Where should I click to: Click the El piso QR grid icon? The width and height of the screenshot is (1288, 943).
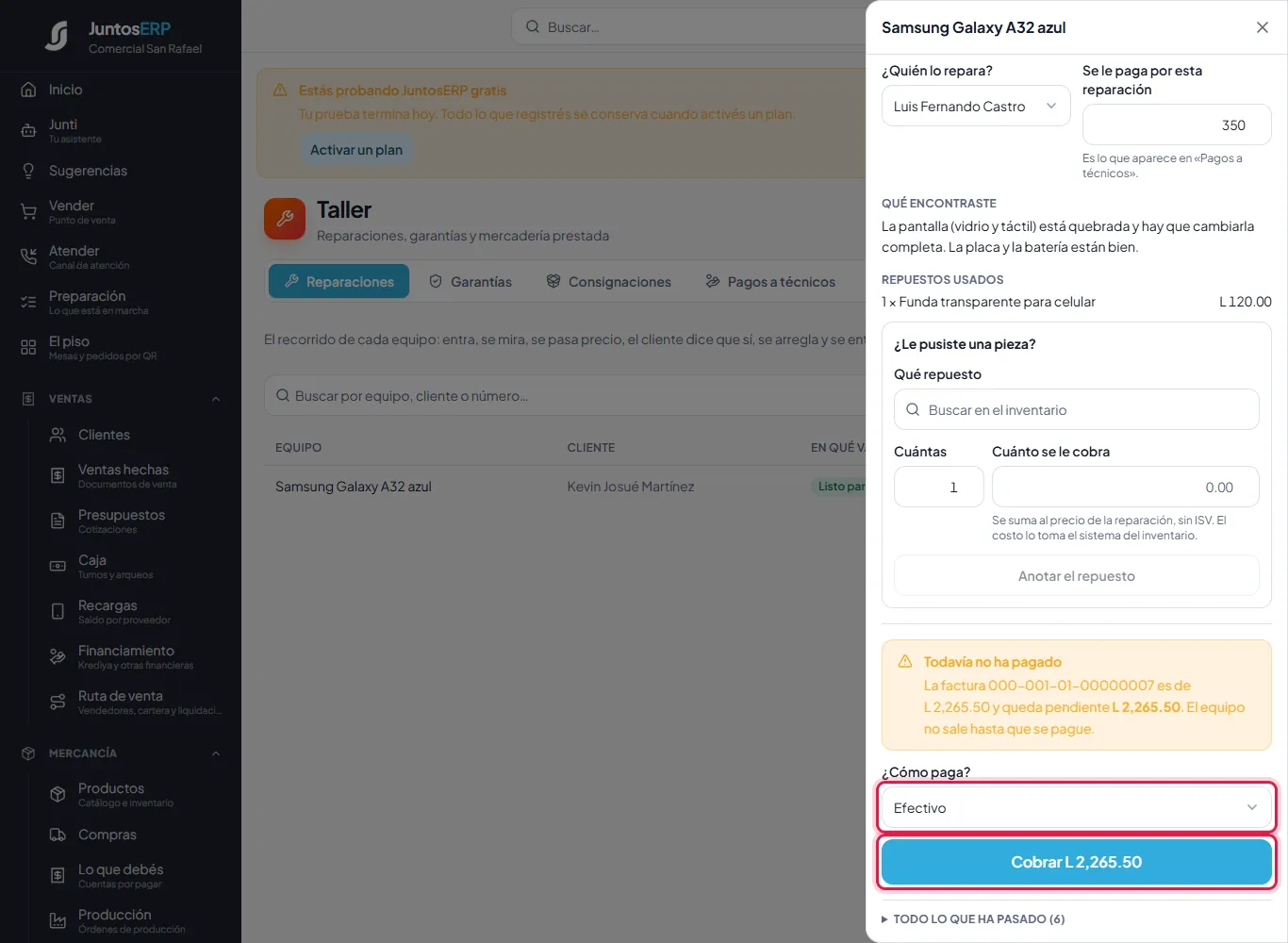(x=28, y=347)
